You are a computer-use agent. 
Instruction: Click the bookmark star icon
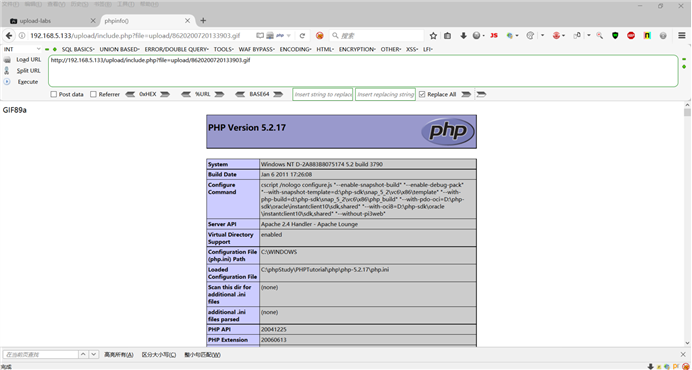click(x=433, y=36)
